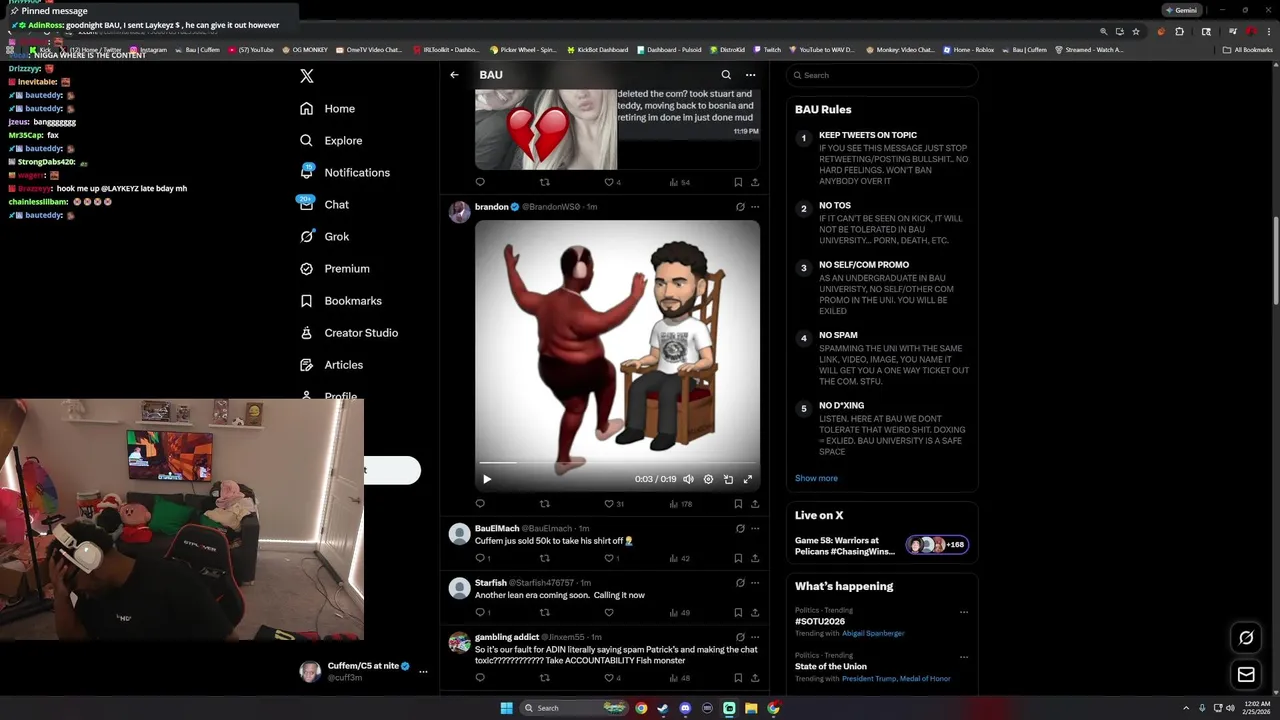
Task: Seek on the video progress bar
Action: pyautogui.click(x=617, y=463)
